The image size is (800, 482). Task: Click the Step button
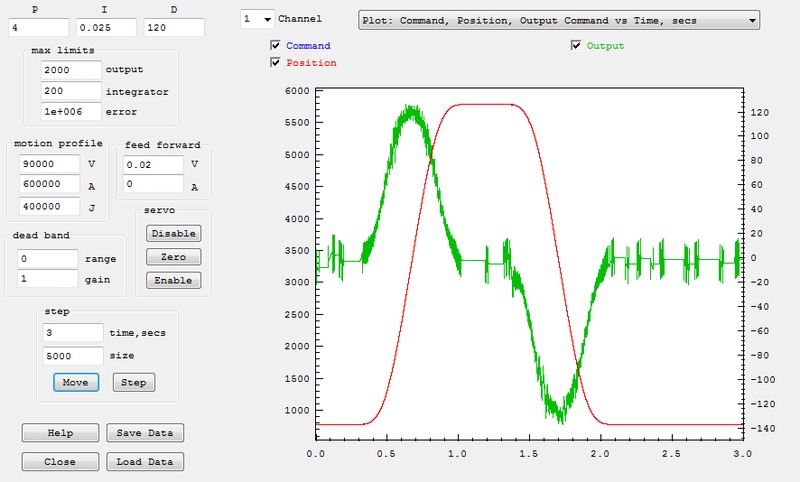tap(134, 383)
